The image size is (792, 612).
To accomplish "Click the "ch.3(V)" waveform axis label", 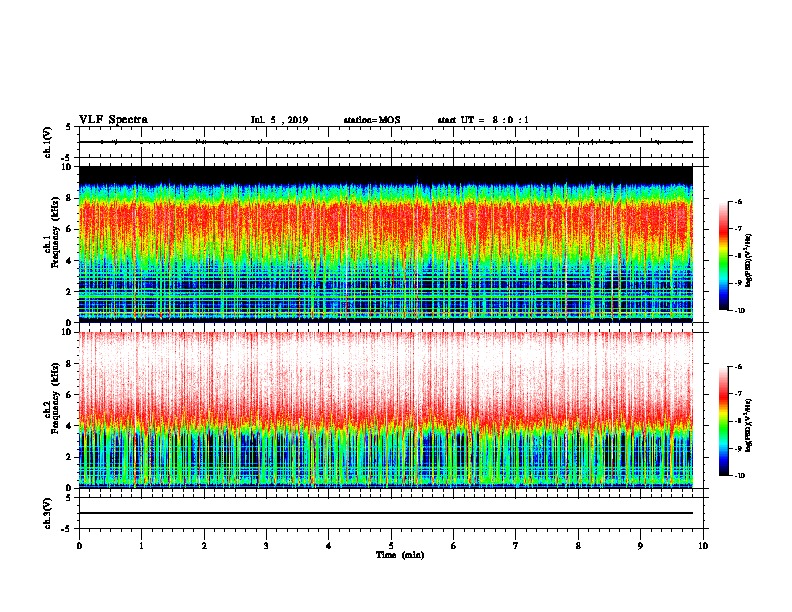I will [48, 513].
